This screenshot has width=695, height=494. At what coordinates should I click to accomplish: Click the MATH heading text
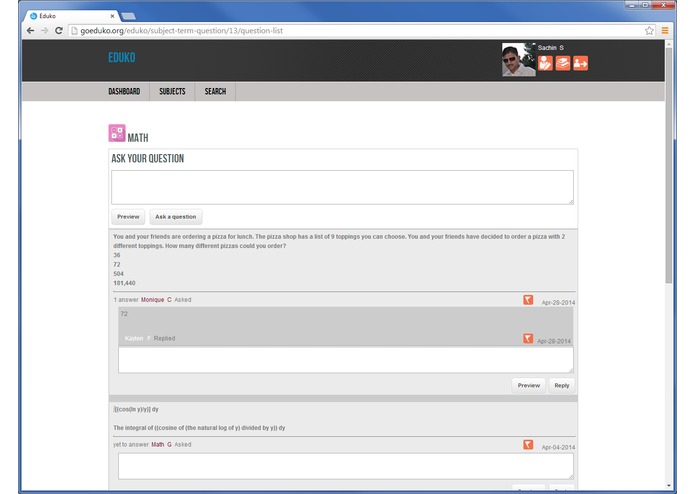(138, 138)
